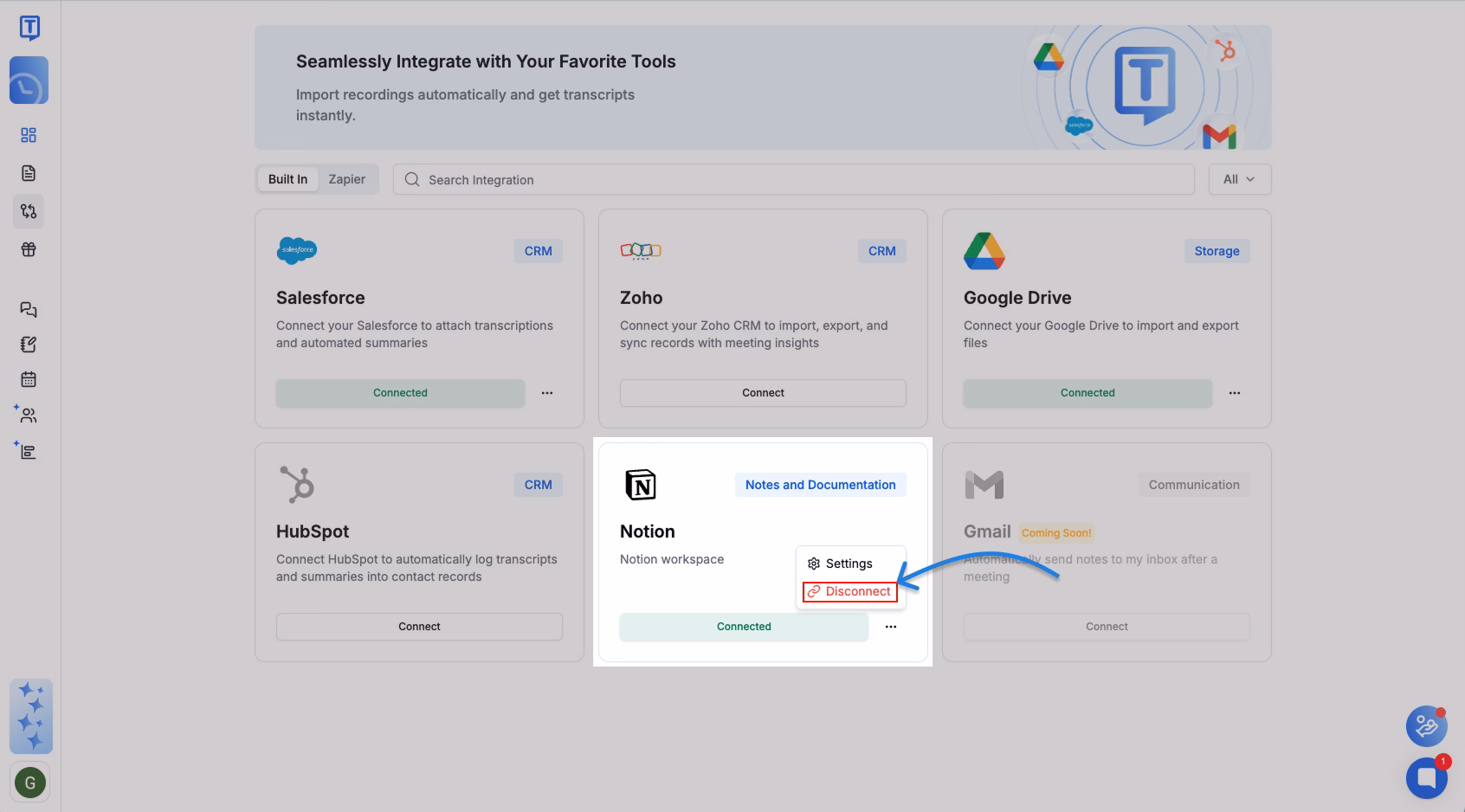Click Salesforce Connected button

pyautogui.click(x=400, y=393)
